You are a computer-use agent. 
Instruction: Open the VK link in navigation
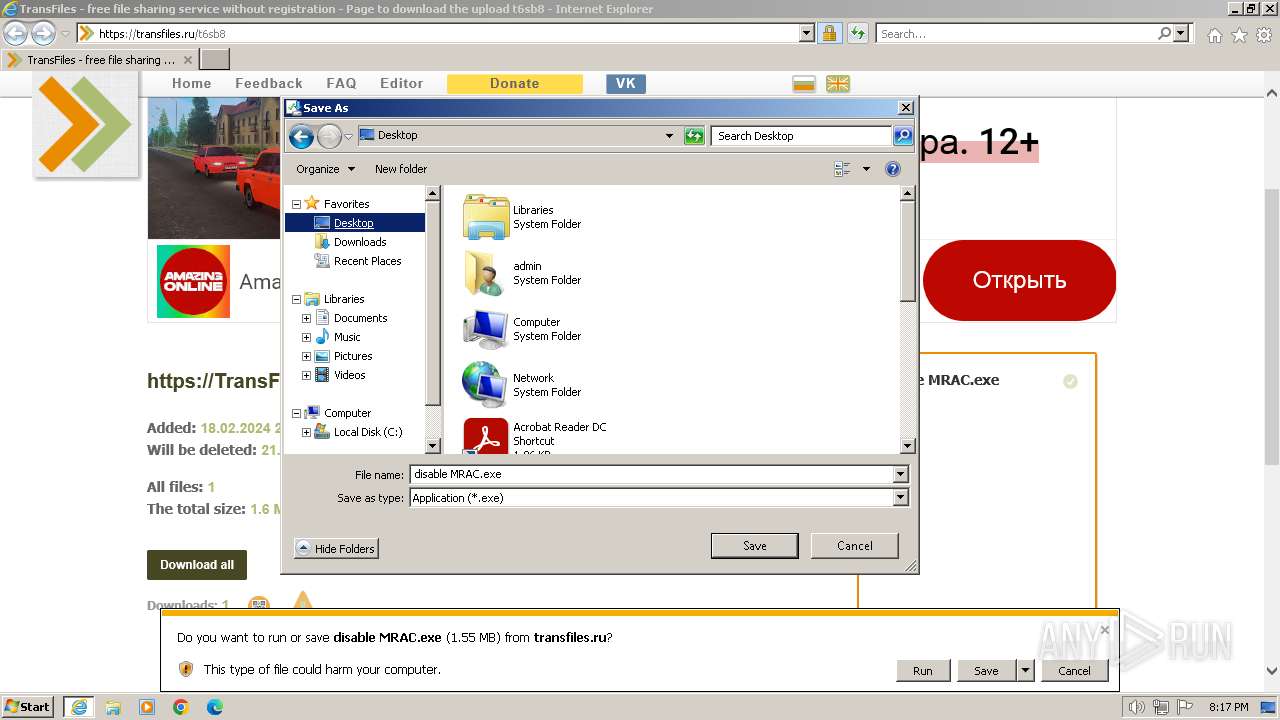click(626, 84)
